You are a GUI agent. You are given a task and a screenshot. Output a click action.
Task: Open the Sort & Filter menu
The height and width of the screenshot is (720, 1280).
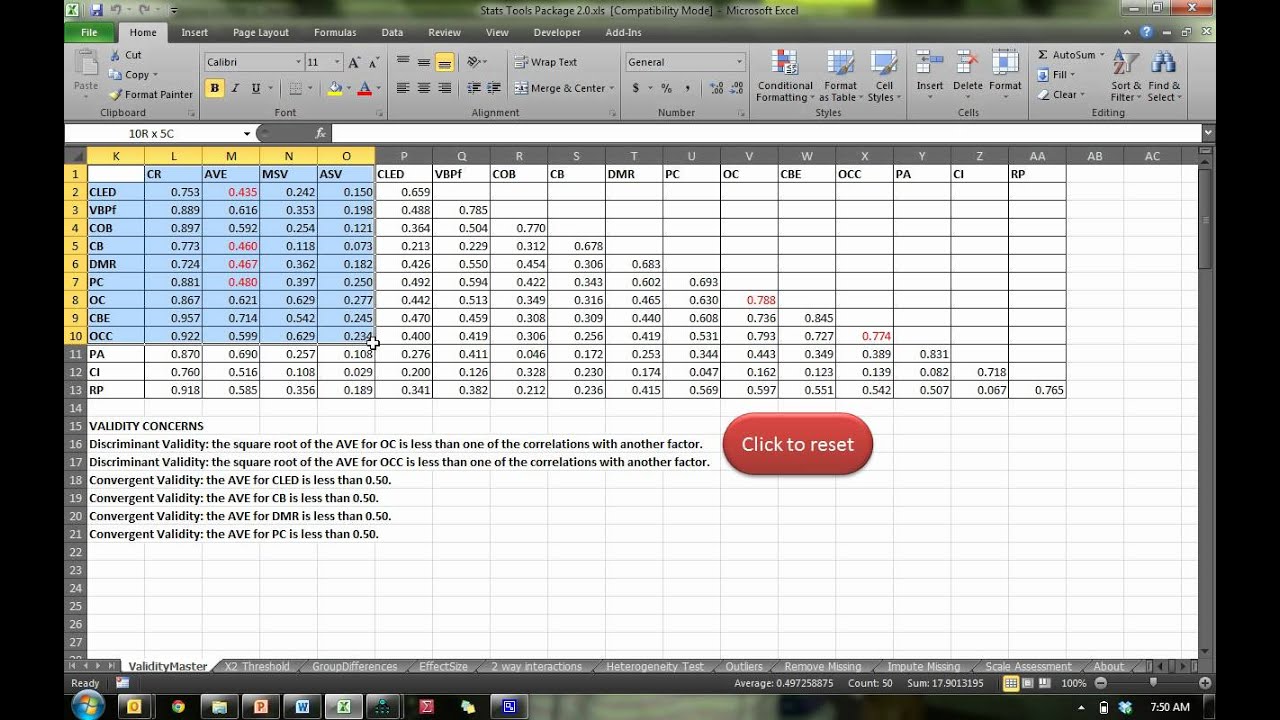point(1126,76)
